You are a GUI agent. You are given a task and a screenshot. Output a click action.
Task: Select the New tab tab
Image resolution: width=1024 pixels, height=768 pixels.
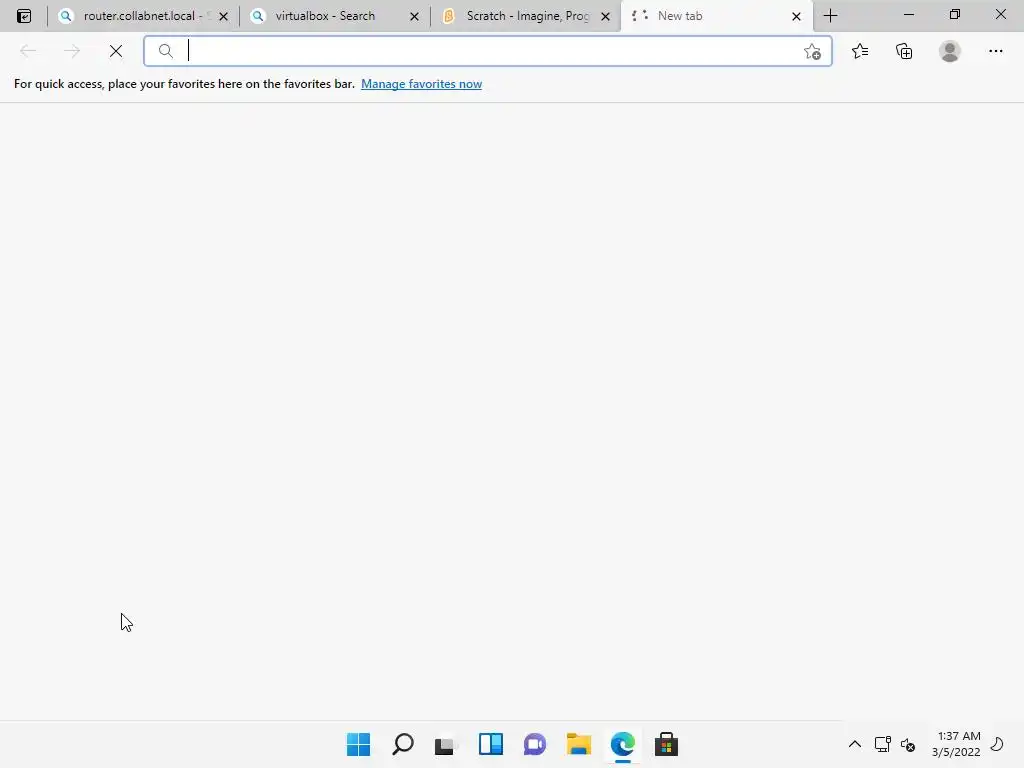tap(716, 16)
